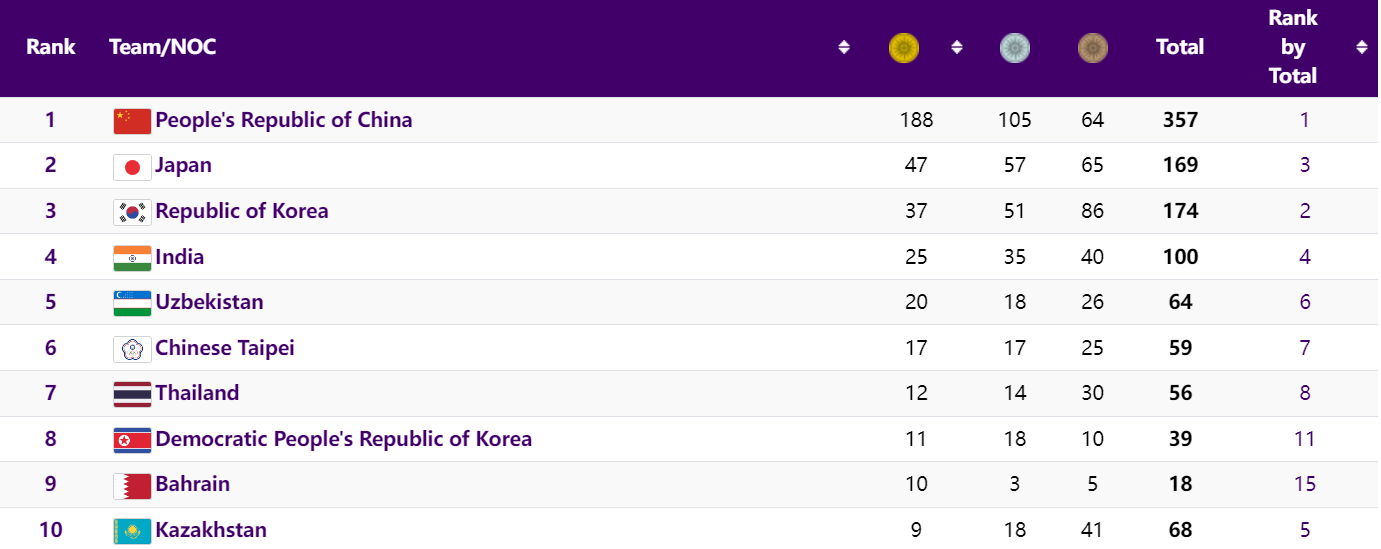1381x549 pixels.
Task: Click Uzbekistan's gold count 20
Action: 916,302
